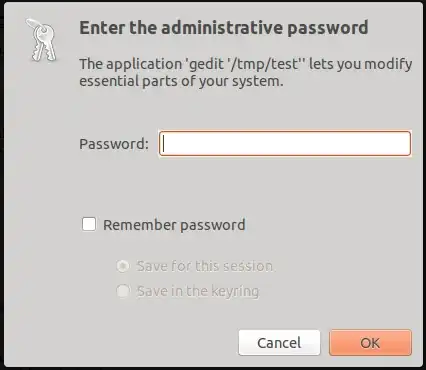Enable the Remember password checkbox
Screen dimensions: 426x370
point(89,224)
